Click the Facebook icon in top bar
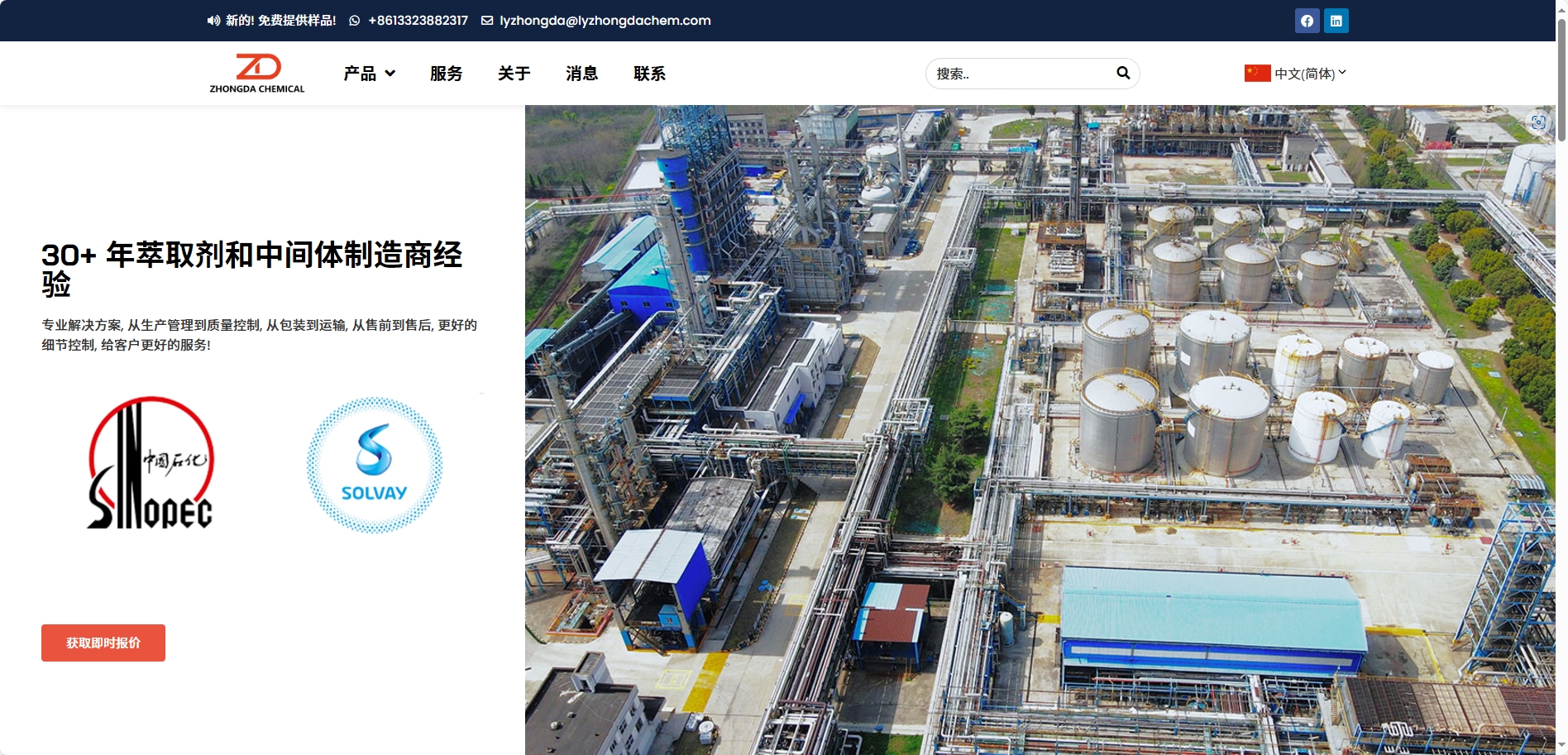1568x755 pixels. click(x=1307, y=21)
